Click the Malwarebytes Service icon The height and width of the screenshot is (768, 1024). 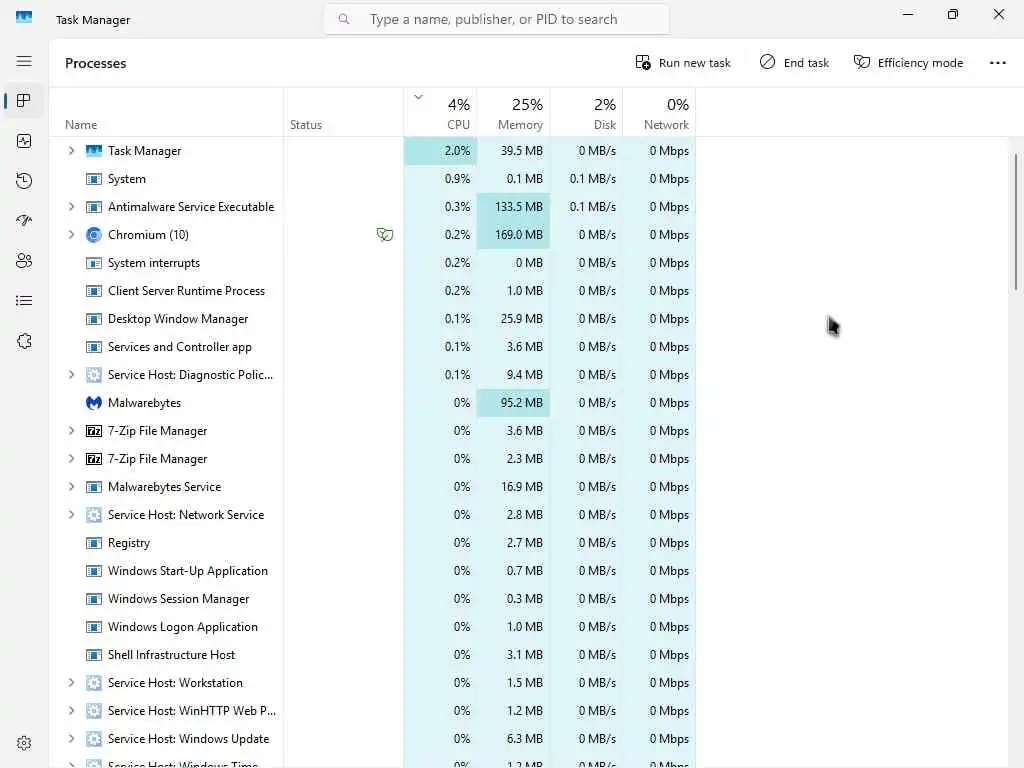[94, 487]
